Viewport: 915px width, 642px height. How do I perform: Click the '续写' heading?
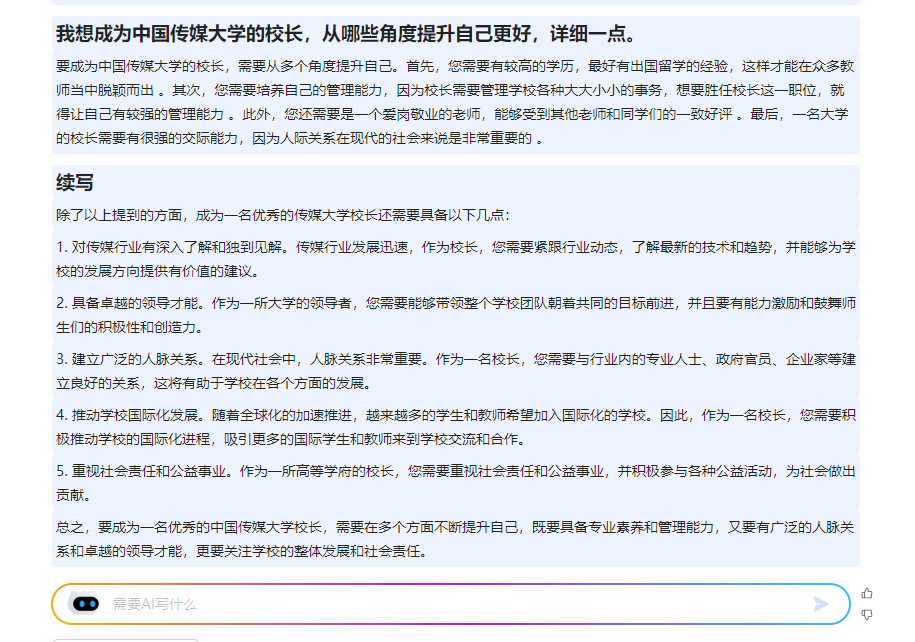pos(75,183)
